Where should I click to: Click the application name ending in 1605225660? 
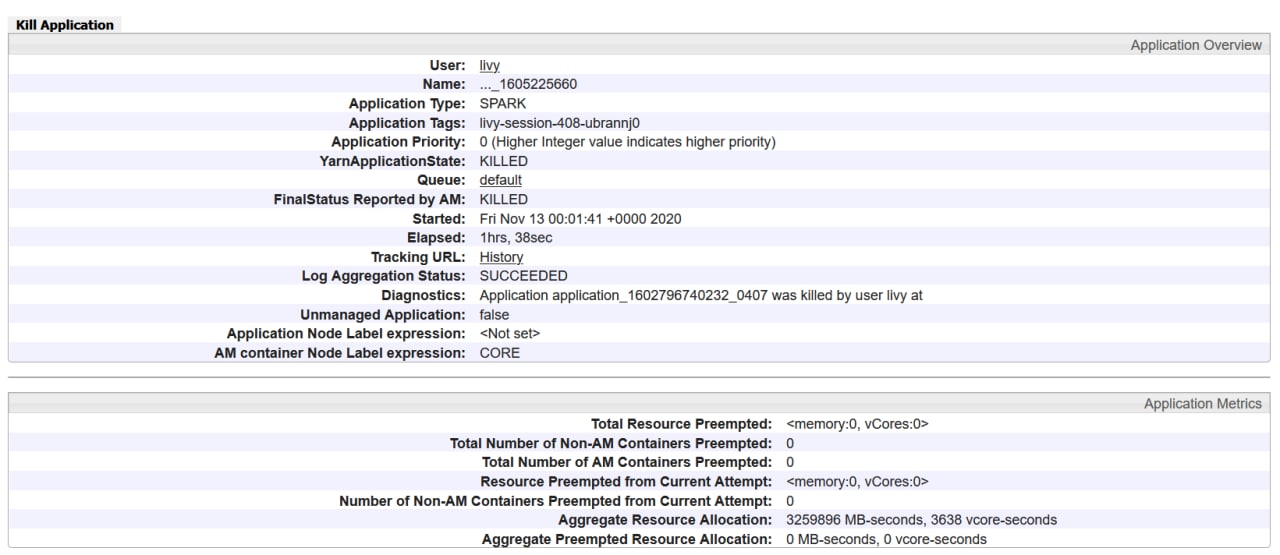[528, 85]
